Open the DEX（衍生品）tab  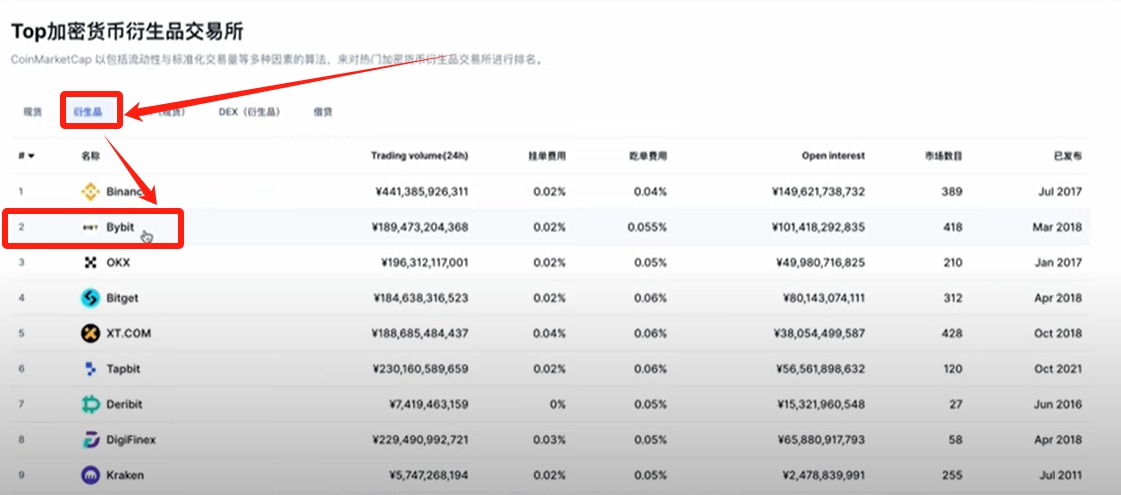coord(249,112)
